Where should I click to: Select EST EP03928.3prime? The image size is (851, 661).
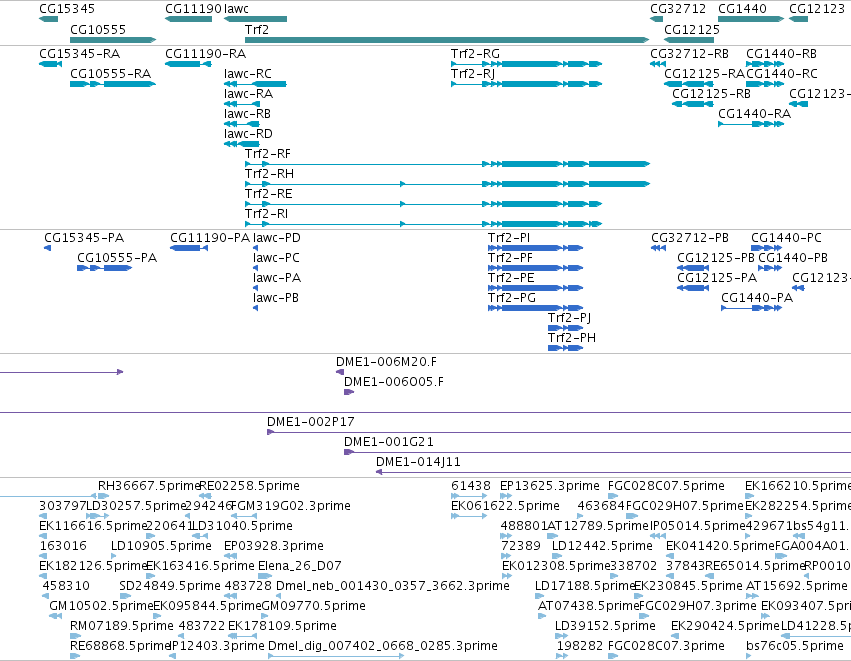[x=231, y=556]
